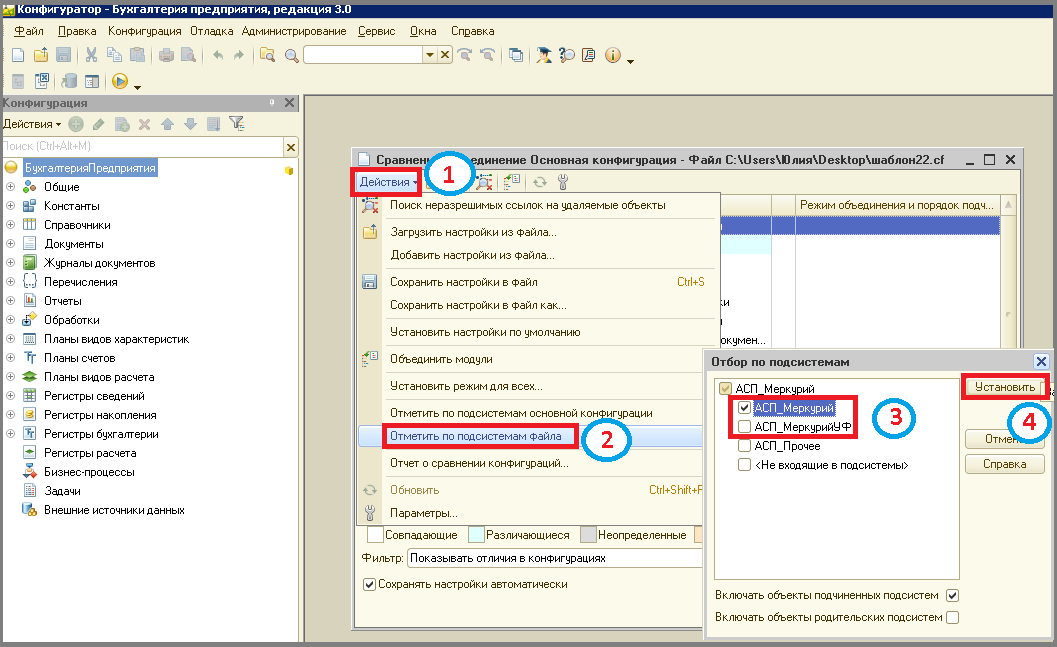
Task: Click the Фильтр field showing Показывать отличия
Action: click(x=554, y=558)
